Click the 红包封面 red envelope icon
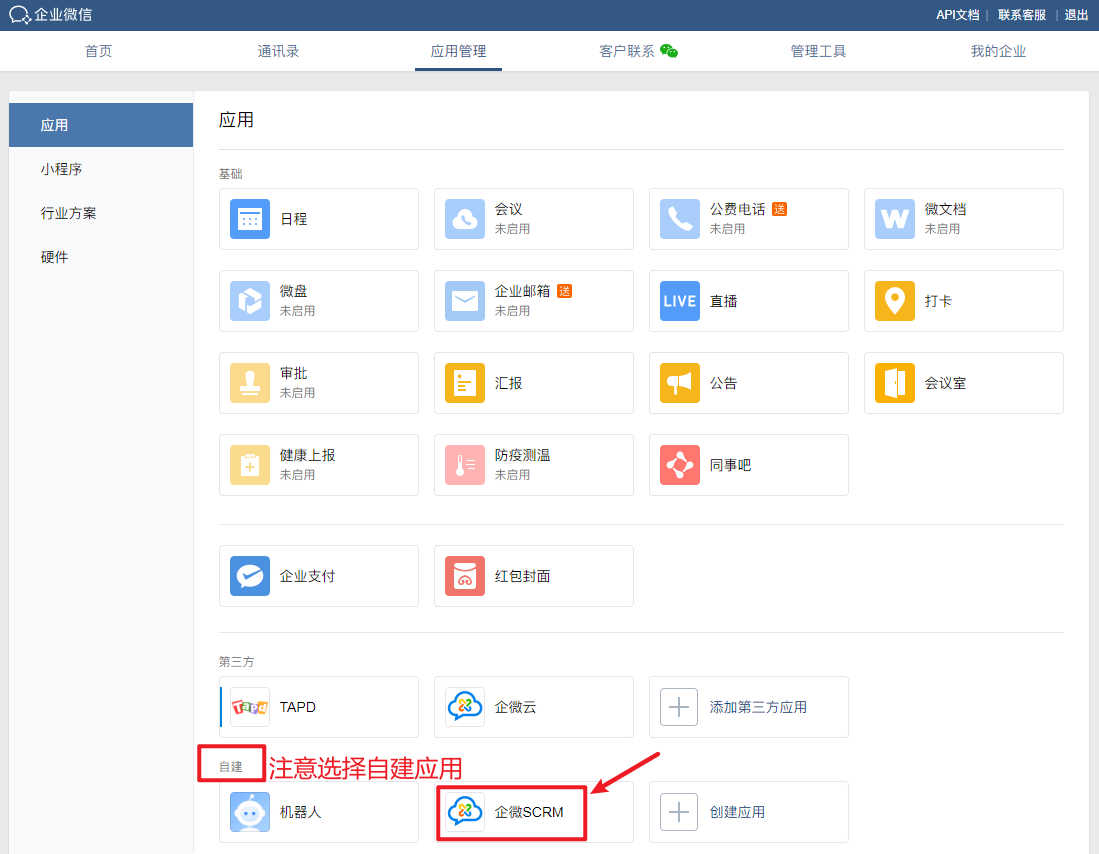Screen dimensions: 1099x854 coord(465,576)
